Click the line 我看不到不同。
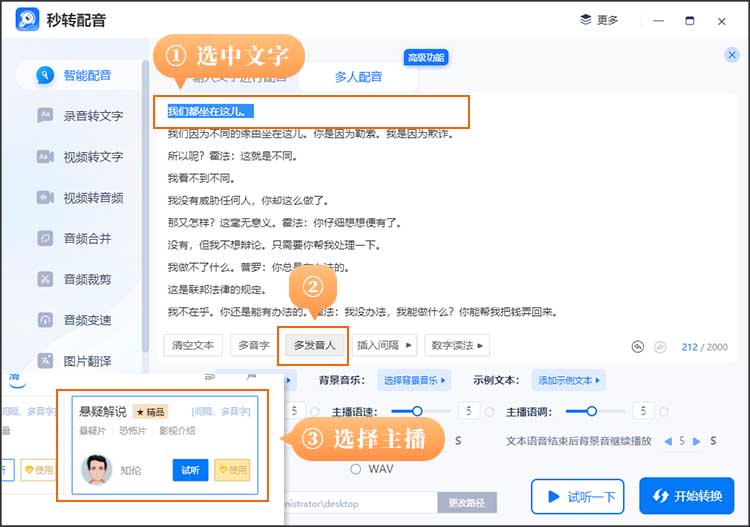 tap(201, 178)
